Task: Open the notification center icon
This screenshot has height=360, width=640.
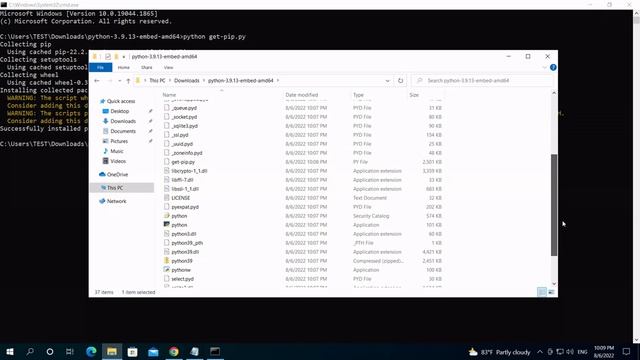Action: (627, 351)
